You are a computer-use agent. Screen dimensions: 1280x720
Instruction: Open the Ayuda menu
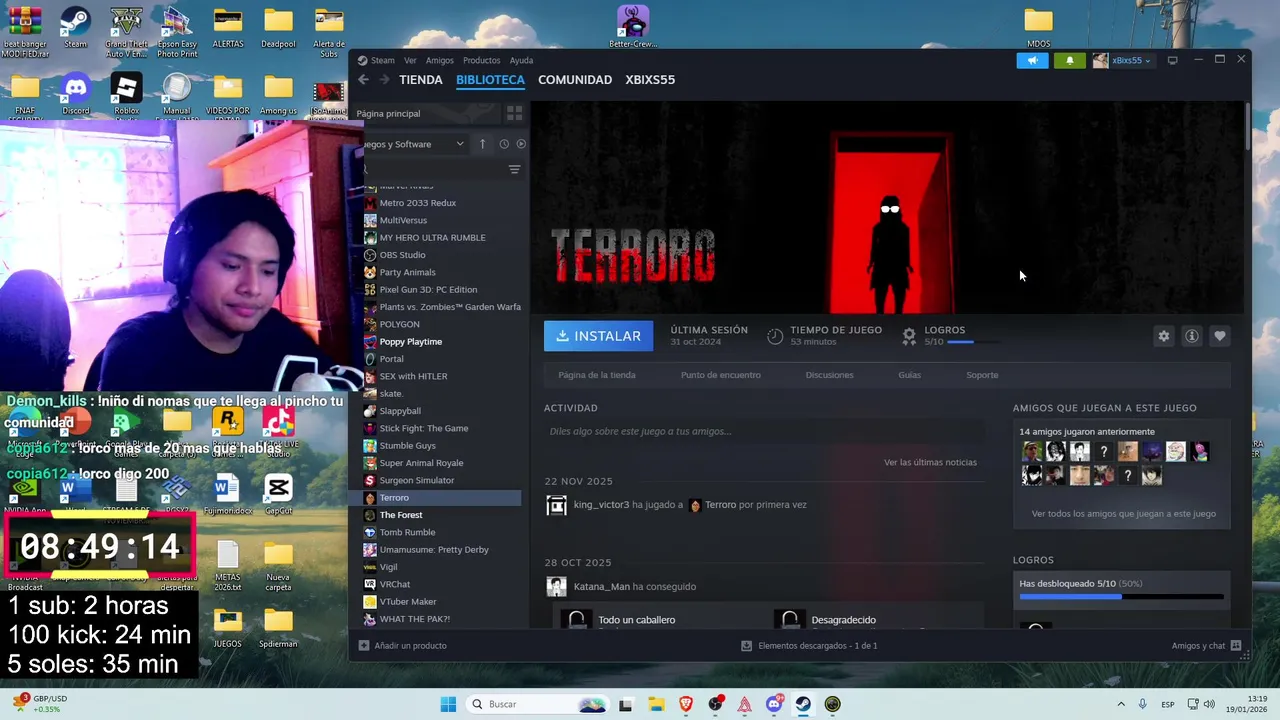[x=521, y=60]
